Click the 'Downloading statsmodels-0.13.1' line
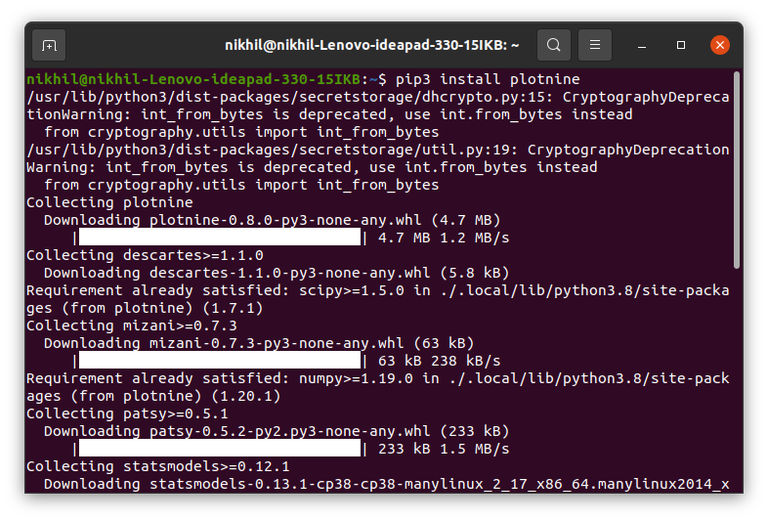768x521 pixels. click(x=386, y=484)
